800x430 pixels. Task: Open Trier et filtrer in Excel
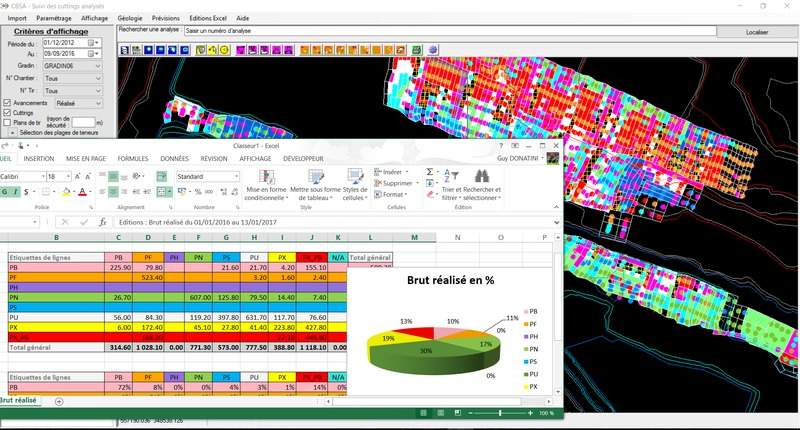(x=451, y=185)
